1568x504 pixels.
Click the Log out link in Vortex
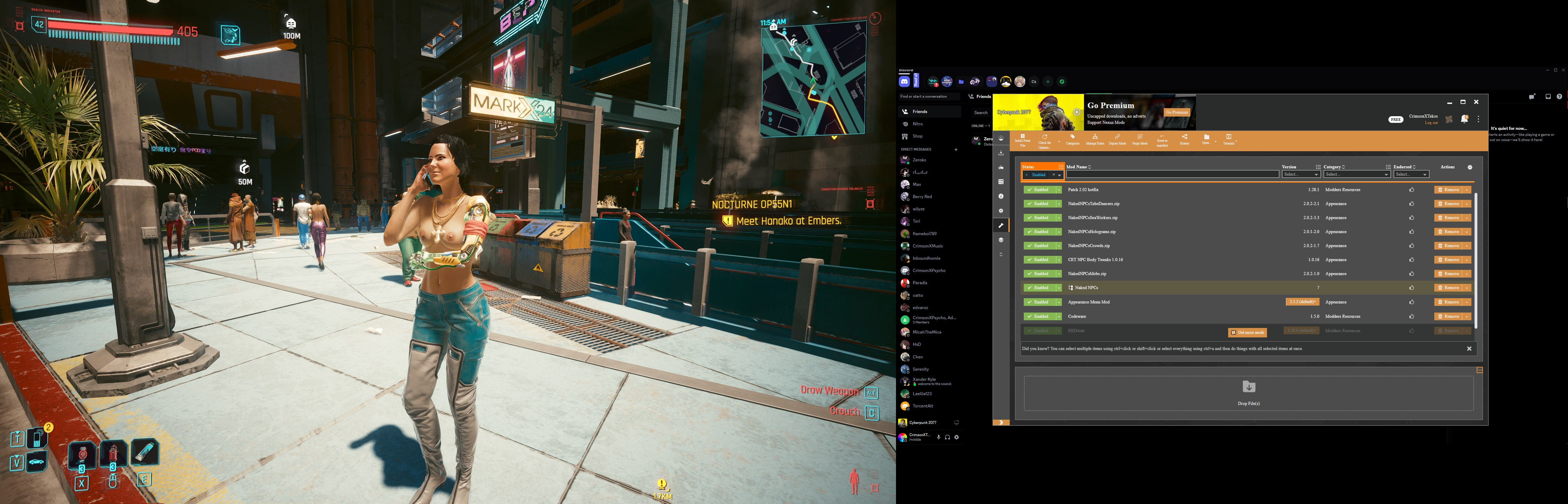click(1431, 123)
